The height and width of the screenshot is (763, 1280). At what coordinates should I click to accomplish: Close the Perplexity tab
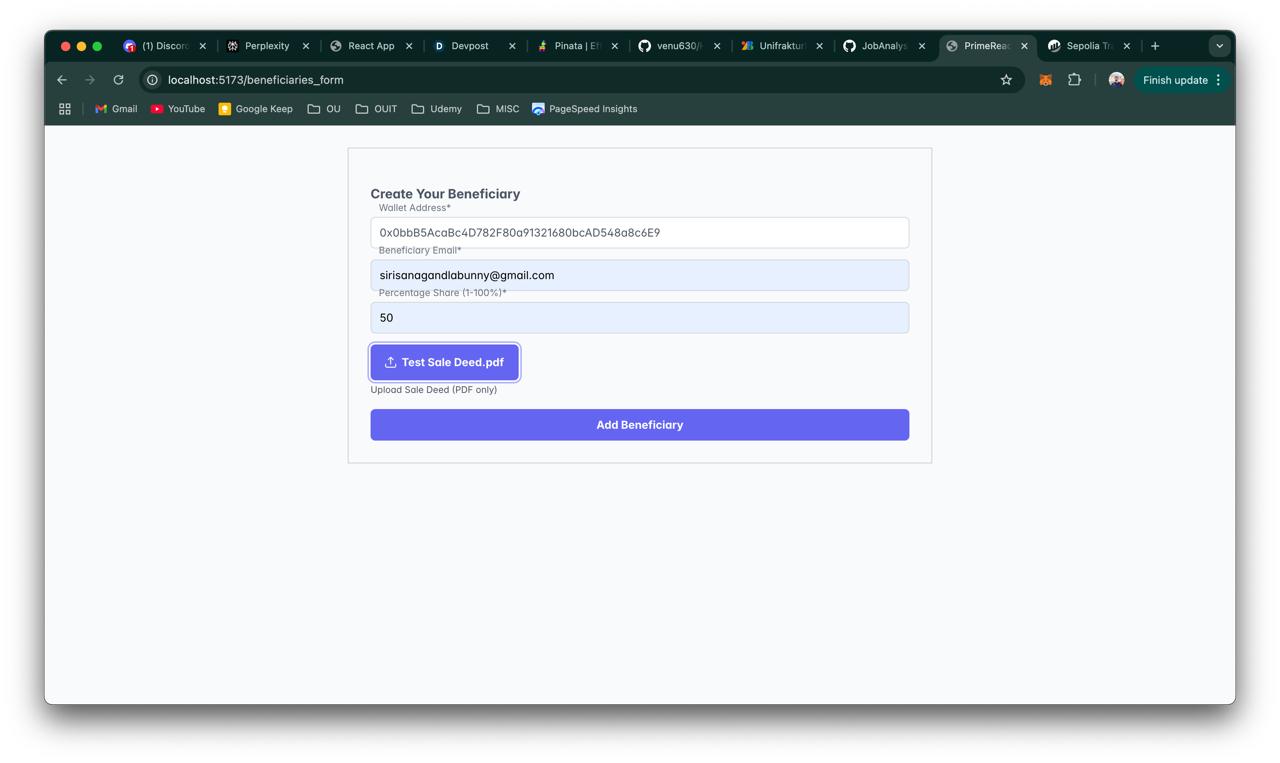click(306, 46)
